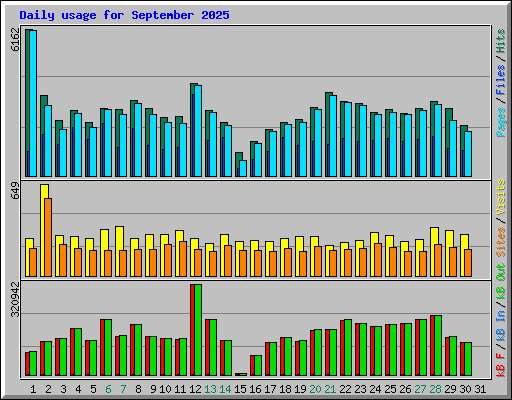This screenshot has width=512, height=400.
Task: Click day label 26 on the x-axis
Action: (405, 389)
